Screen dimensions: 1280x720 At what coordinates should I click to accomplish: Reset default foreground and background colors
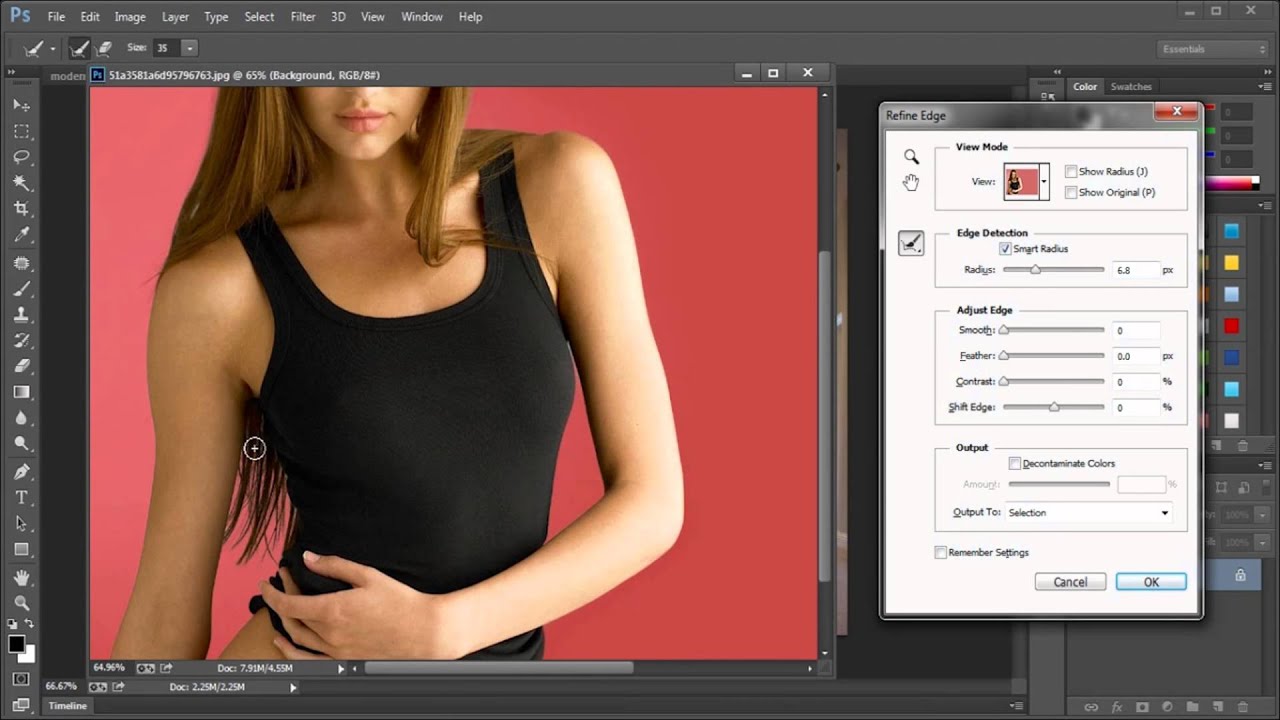[12, 624]
